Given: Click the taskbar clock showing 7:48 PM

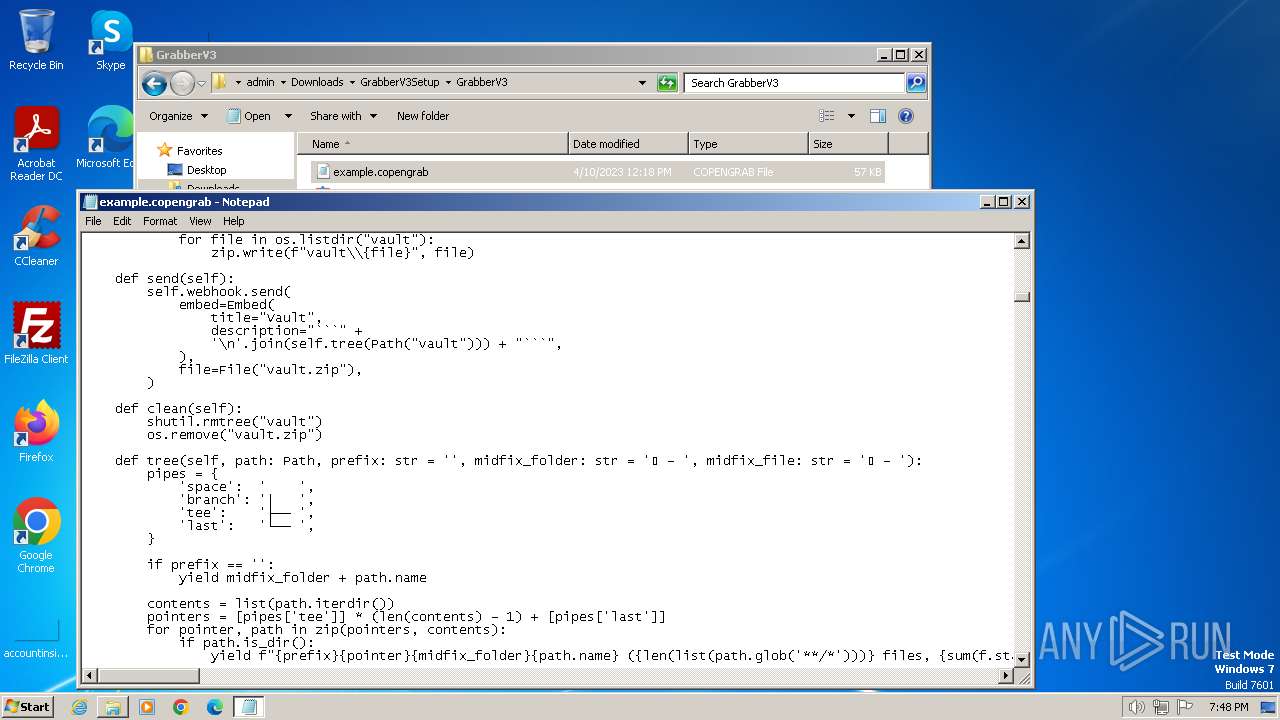Looking at the screenshot, I should click(x=1228, y=707).
